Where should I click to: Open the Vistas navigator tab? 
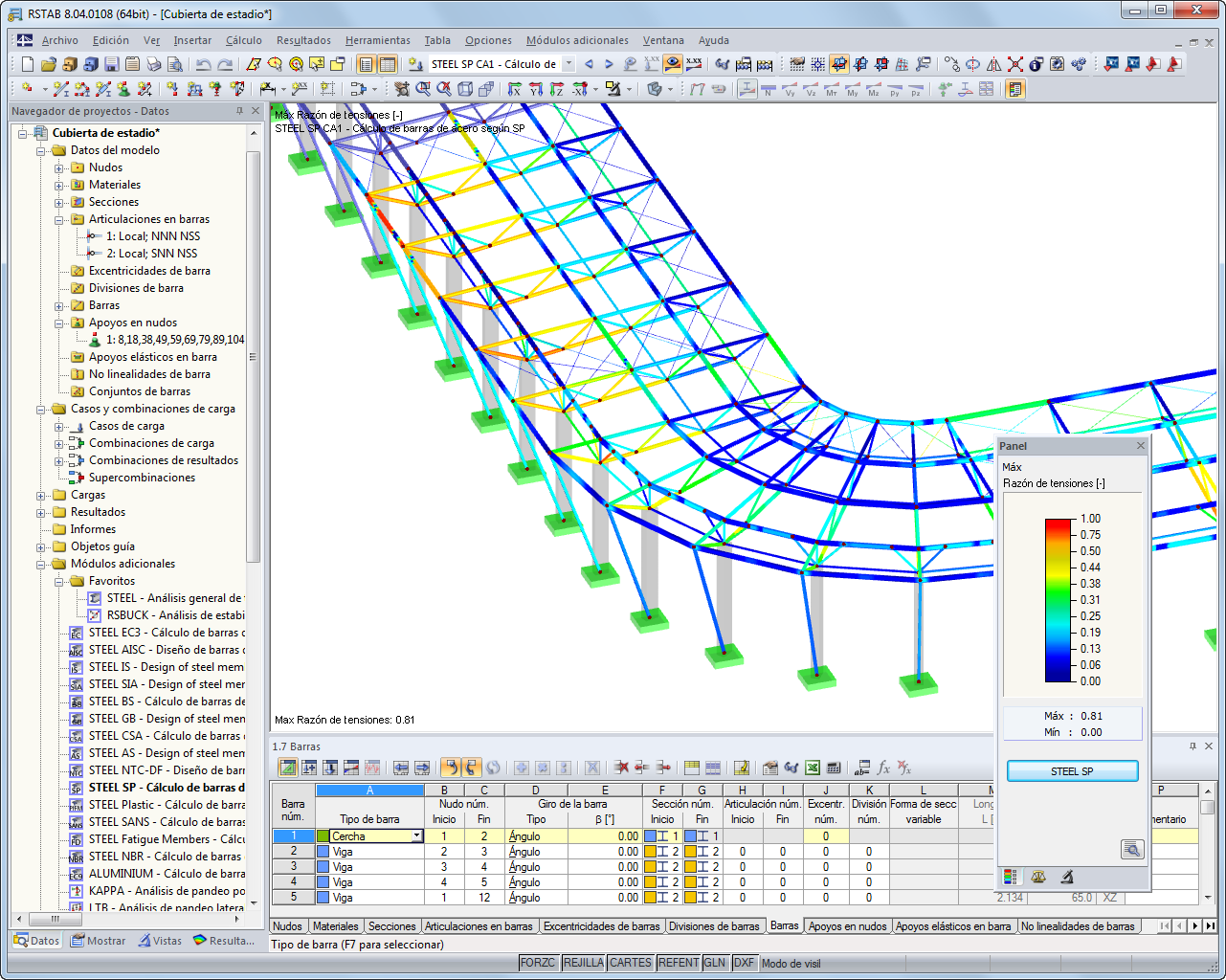pyautogui.click(x=159, y=941)
